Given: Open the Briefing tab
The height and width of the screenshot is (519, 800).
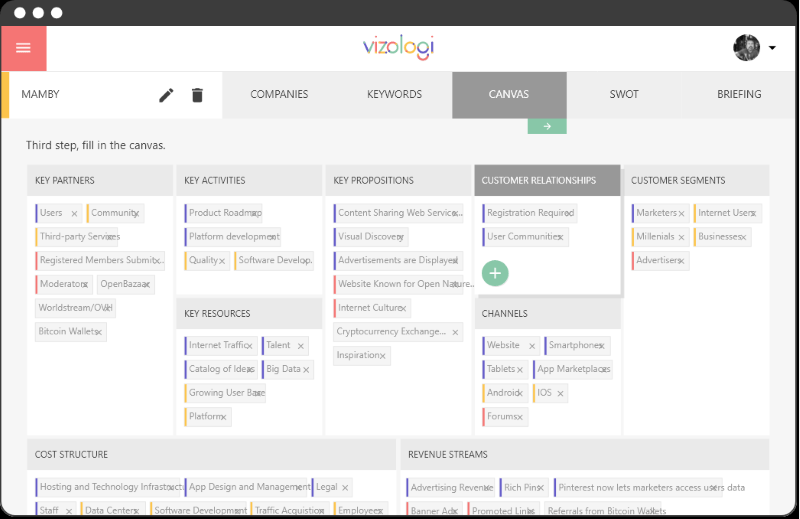Looking at the screenshot, I should 739,94.
